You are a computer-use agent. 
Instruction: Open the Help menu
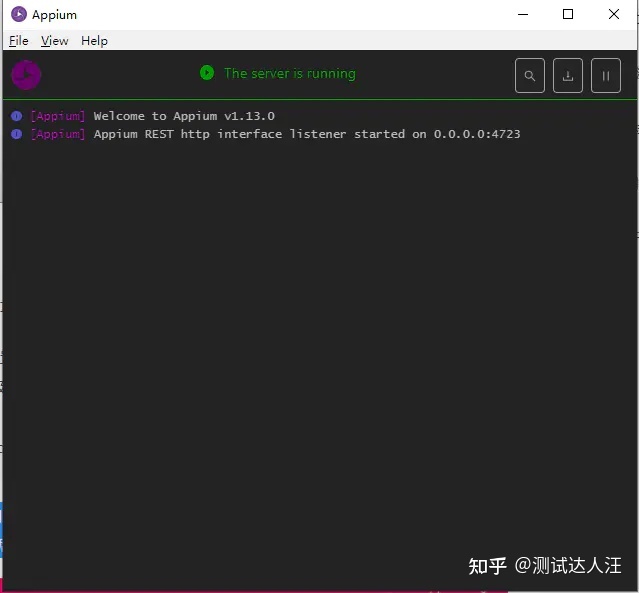[94, 41]
